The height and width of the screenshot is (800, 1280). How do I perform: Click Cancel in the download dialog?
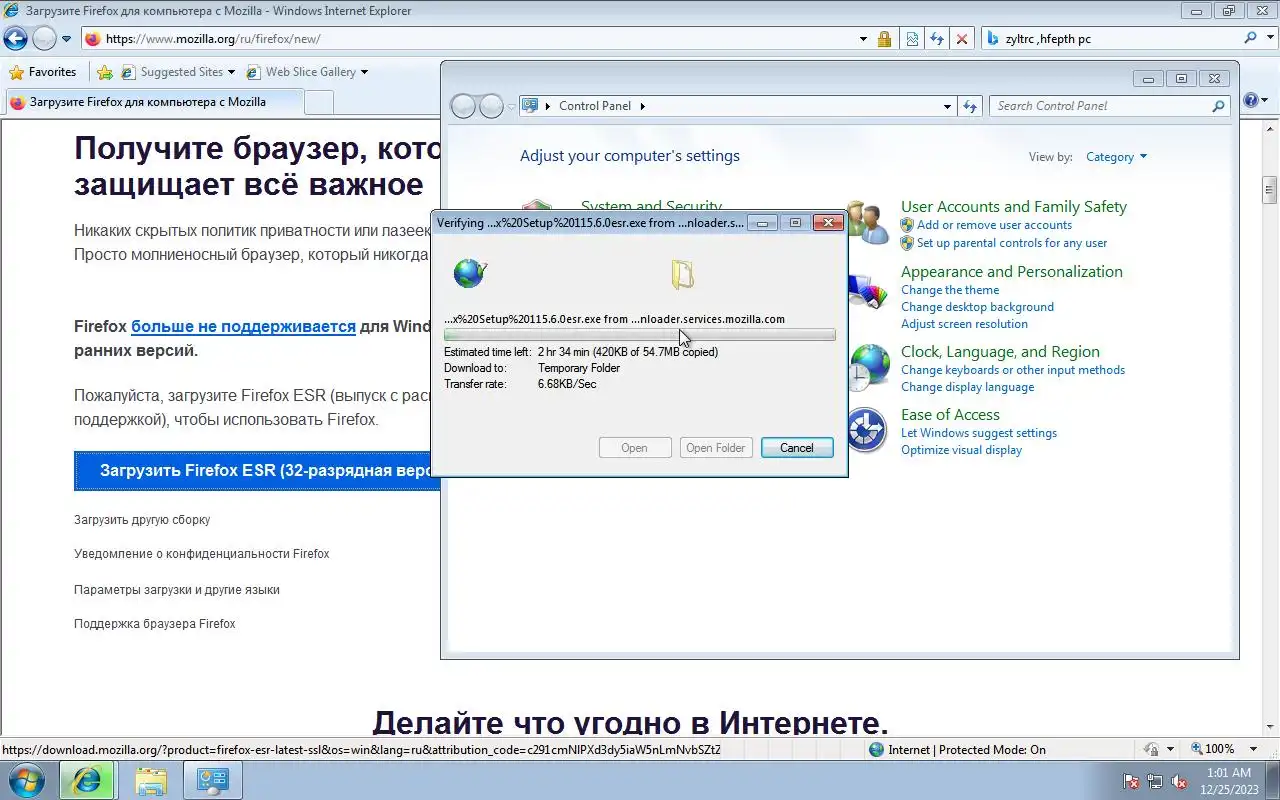[x=797, y=448]
